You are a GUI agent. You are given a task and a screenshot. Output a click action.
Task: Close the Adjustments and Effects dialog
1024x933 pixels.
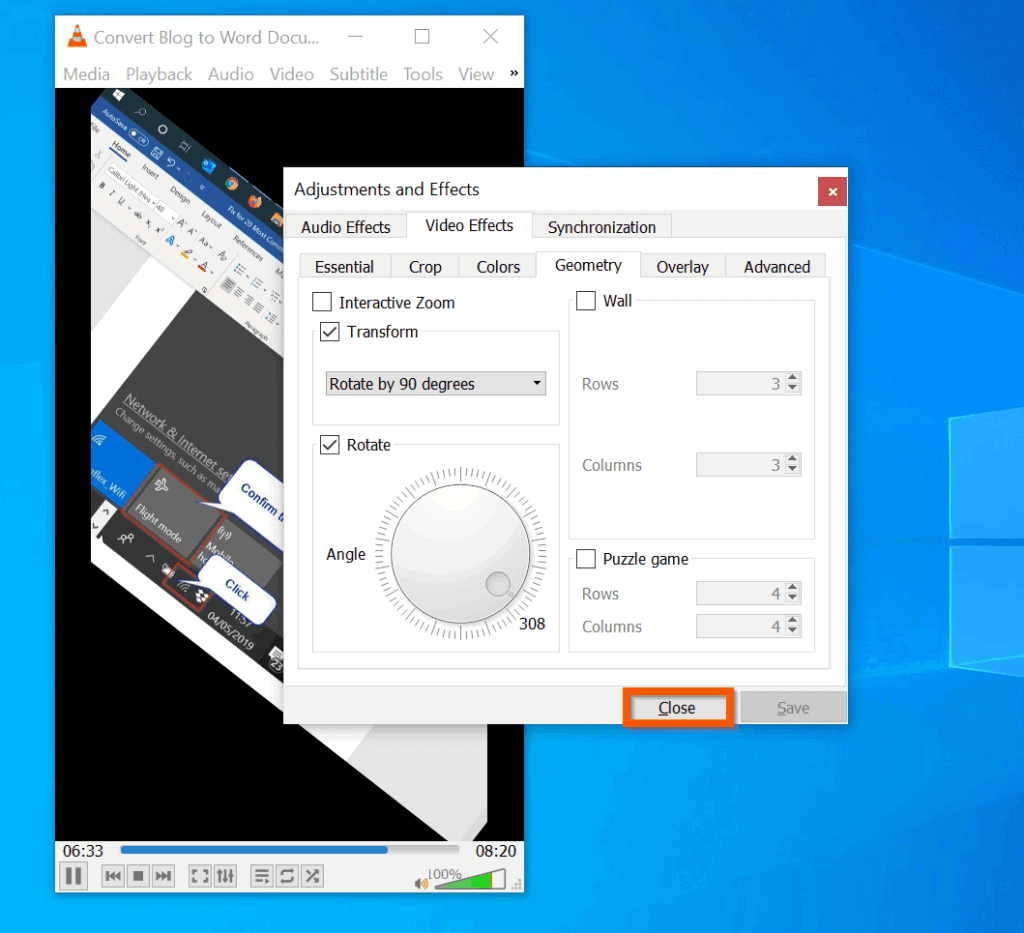(677, 707)
